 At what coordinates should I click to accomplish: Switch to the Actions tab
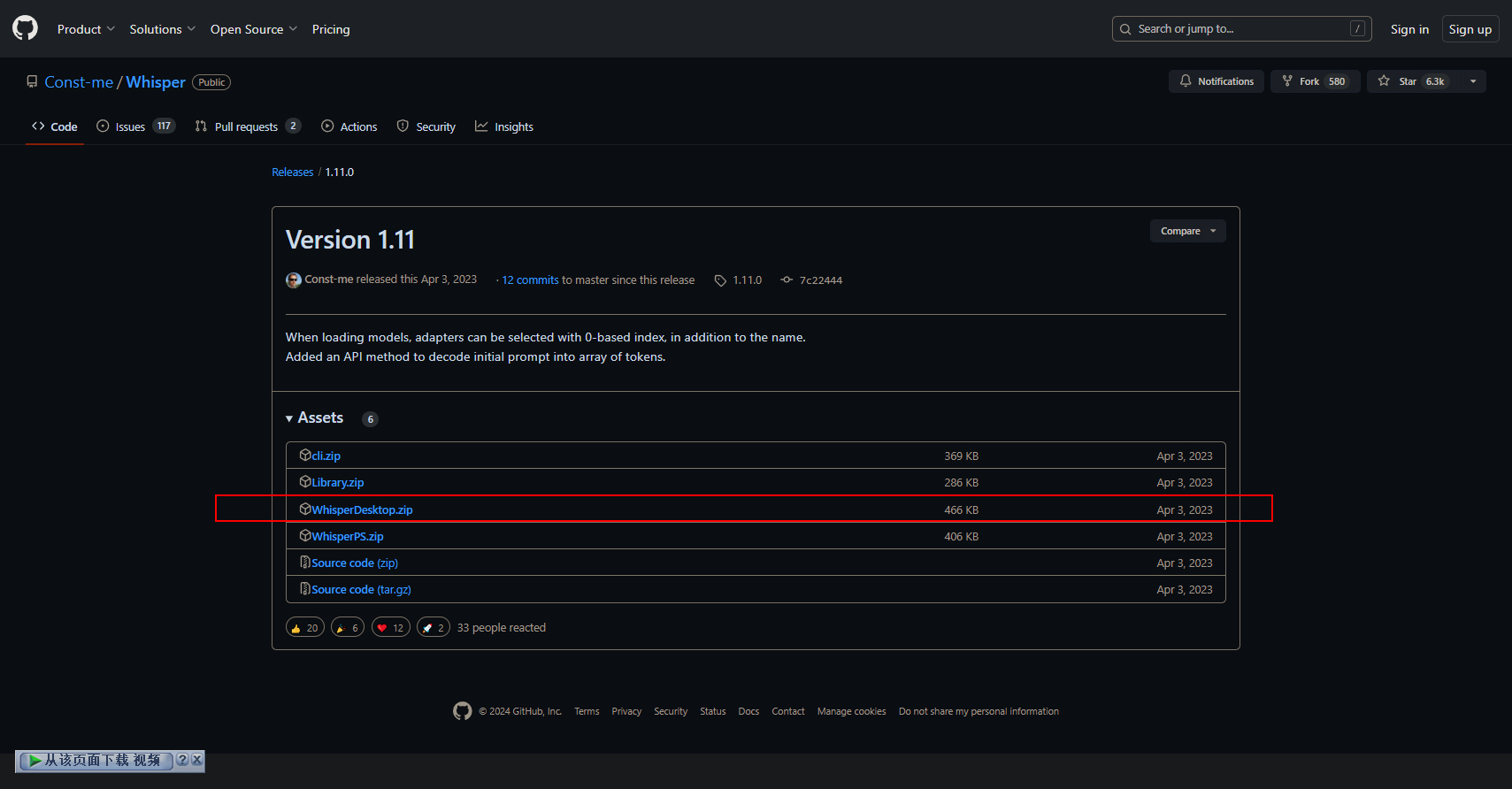(349, 126)
